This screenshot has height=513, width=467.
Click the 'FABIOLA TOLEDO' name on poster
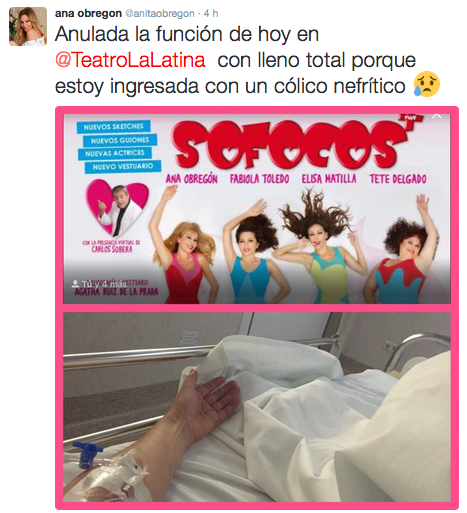point(259,179)
